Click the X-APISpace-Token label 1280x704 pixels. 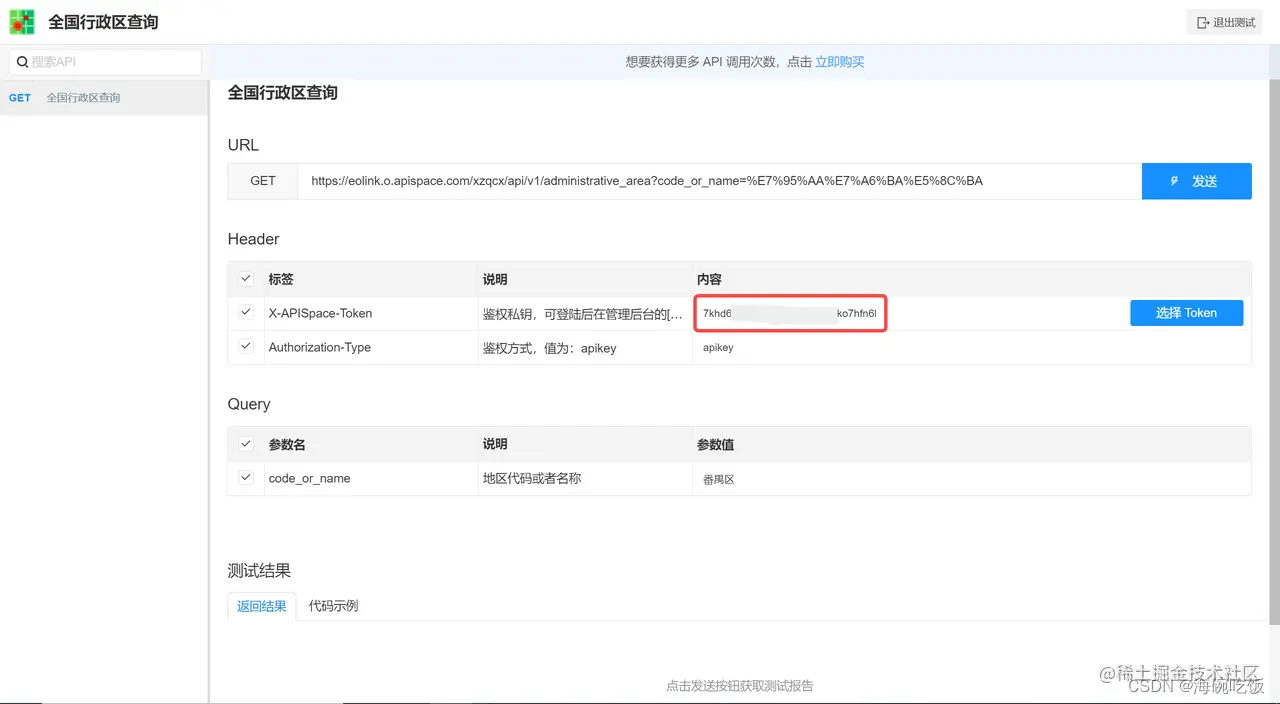[x=320, y=313]
